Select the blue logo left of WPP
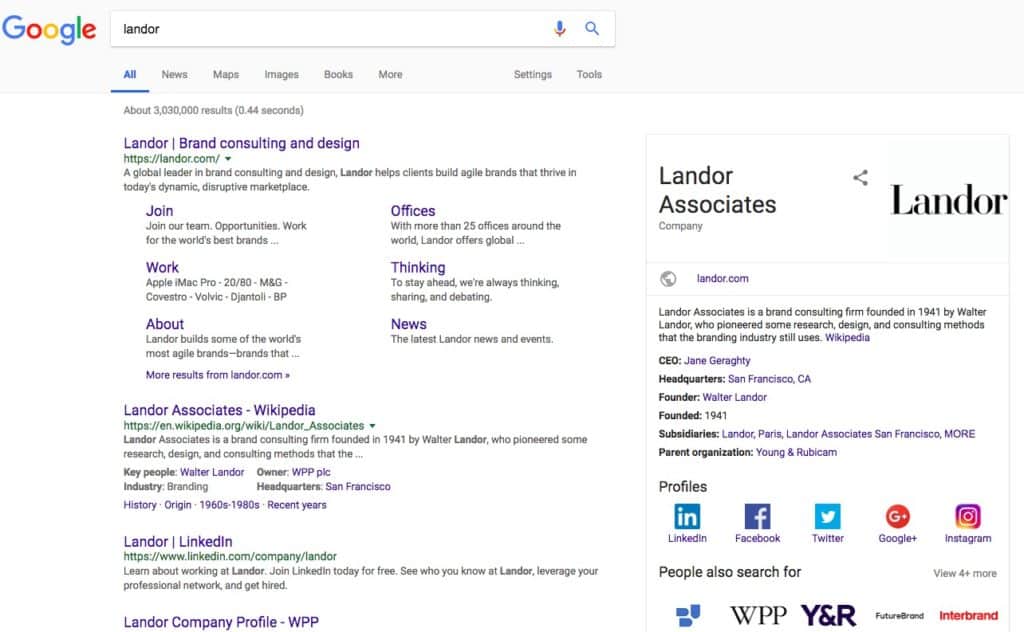This screenshot has height=632, width=1024. [x=688, y=615]
